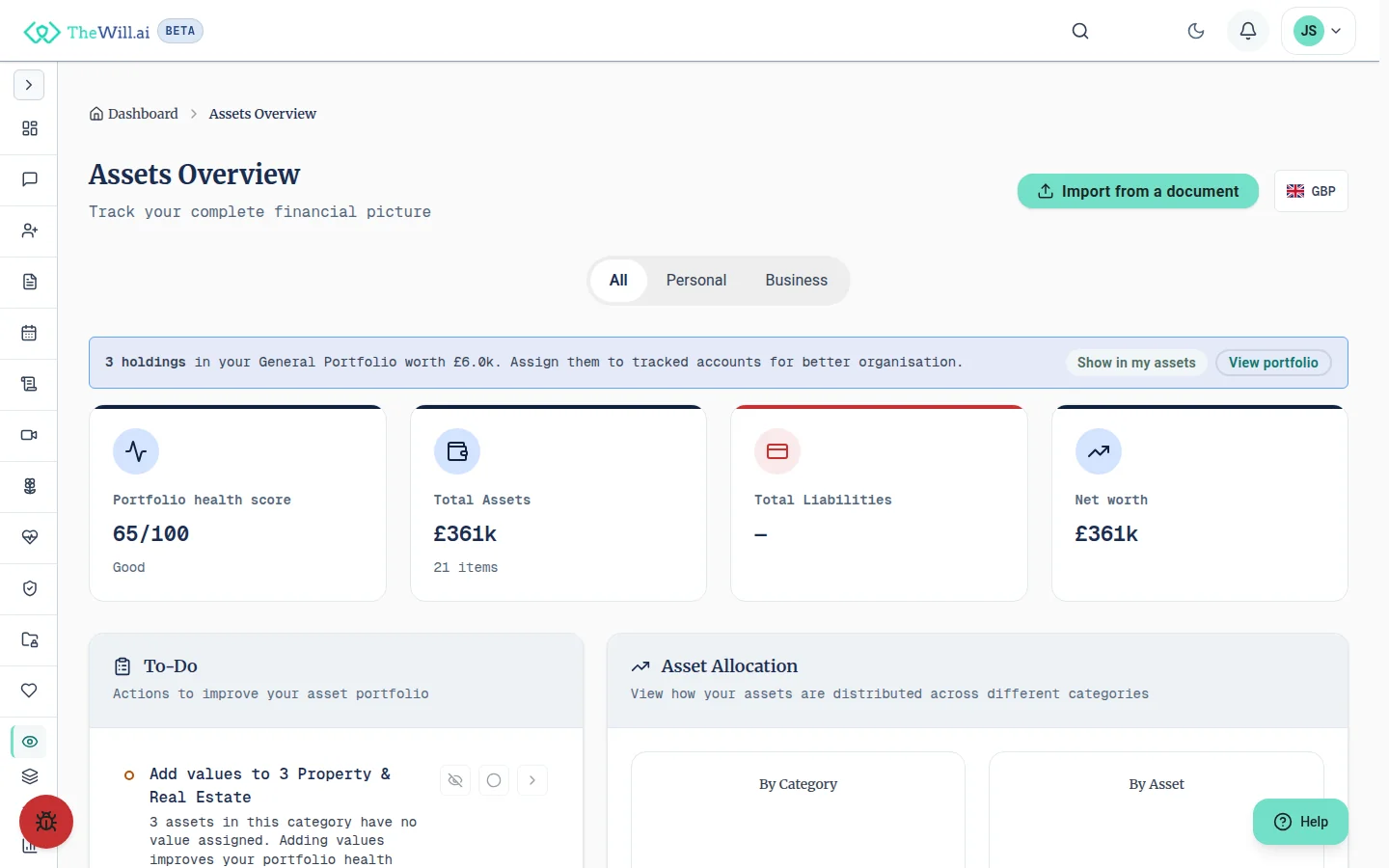The image size is (1389, 868).
Task: Click the Assets Overview breadcrumb
Action: pyautogui.click(x=262, y=114)
